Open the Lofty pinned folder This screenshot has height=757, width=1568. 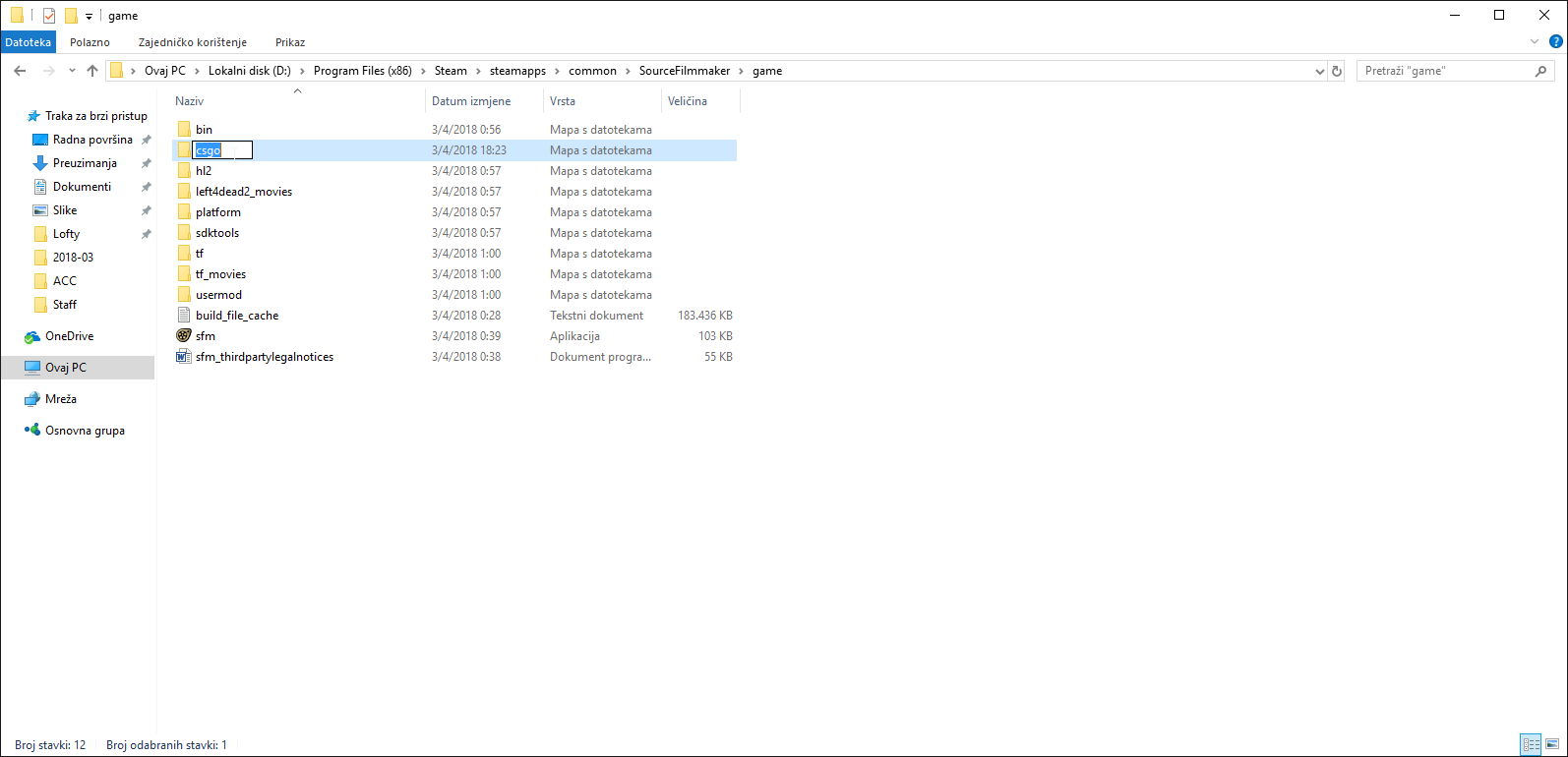coord(66,234)
